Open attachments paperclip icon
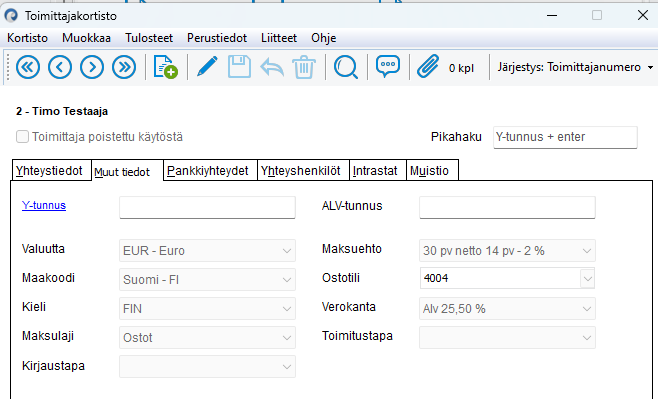This screenshot has height=399, width=658. (428, 67)
